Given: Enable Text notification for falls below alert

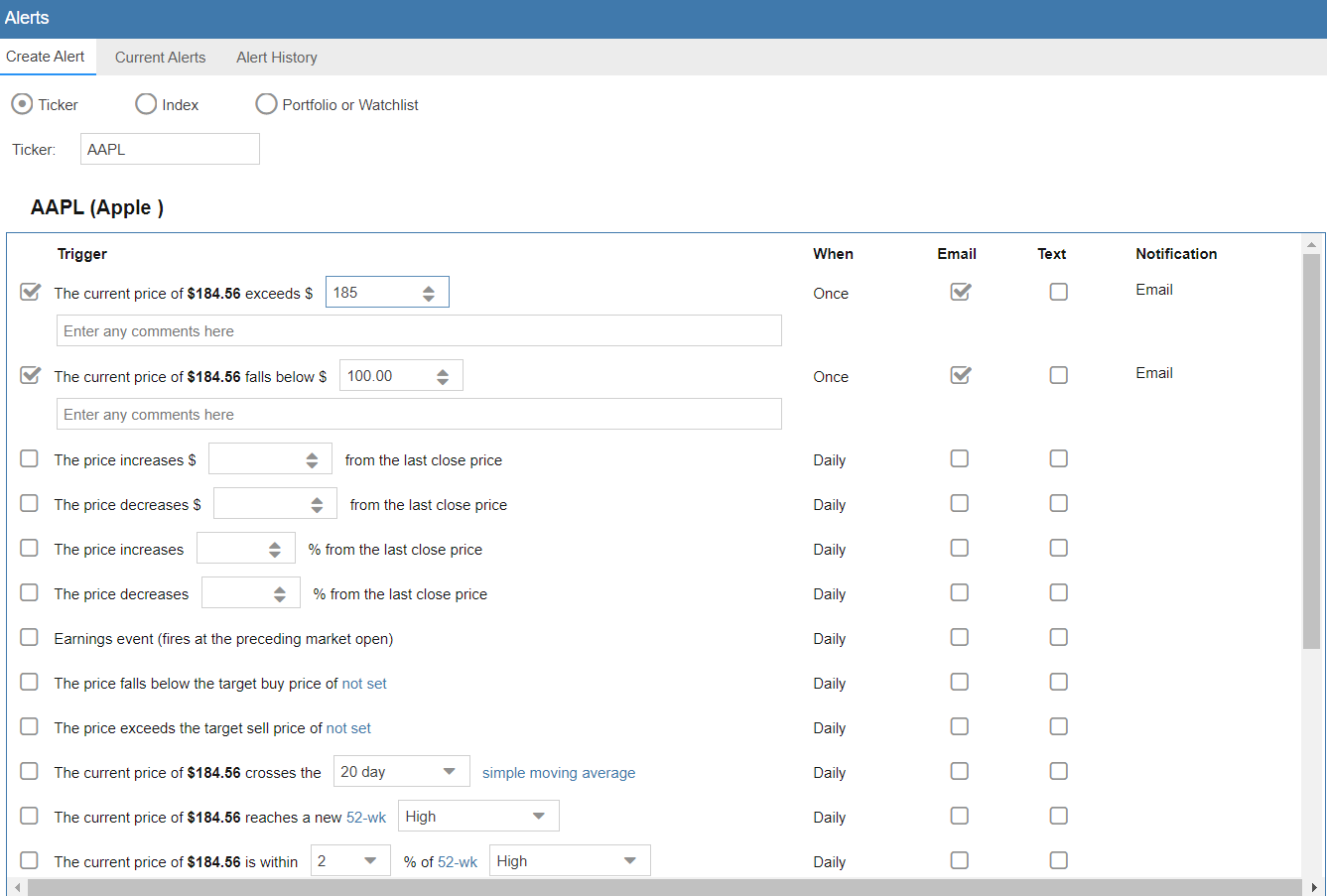Looking at the screenshot, I should pos(1059,375).
